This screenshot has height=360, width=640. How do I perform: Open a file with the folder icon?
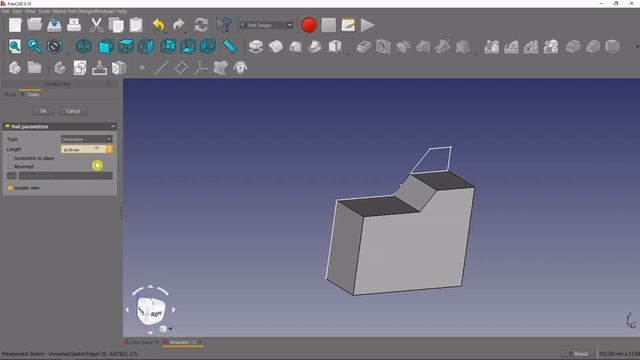(34, 25)
